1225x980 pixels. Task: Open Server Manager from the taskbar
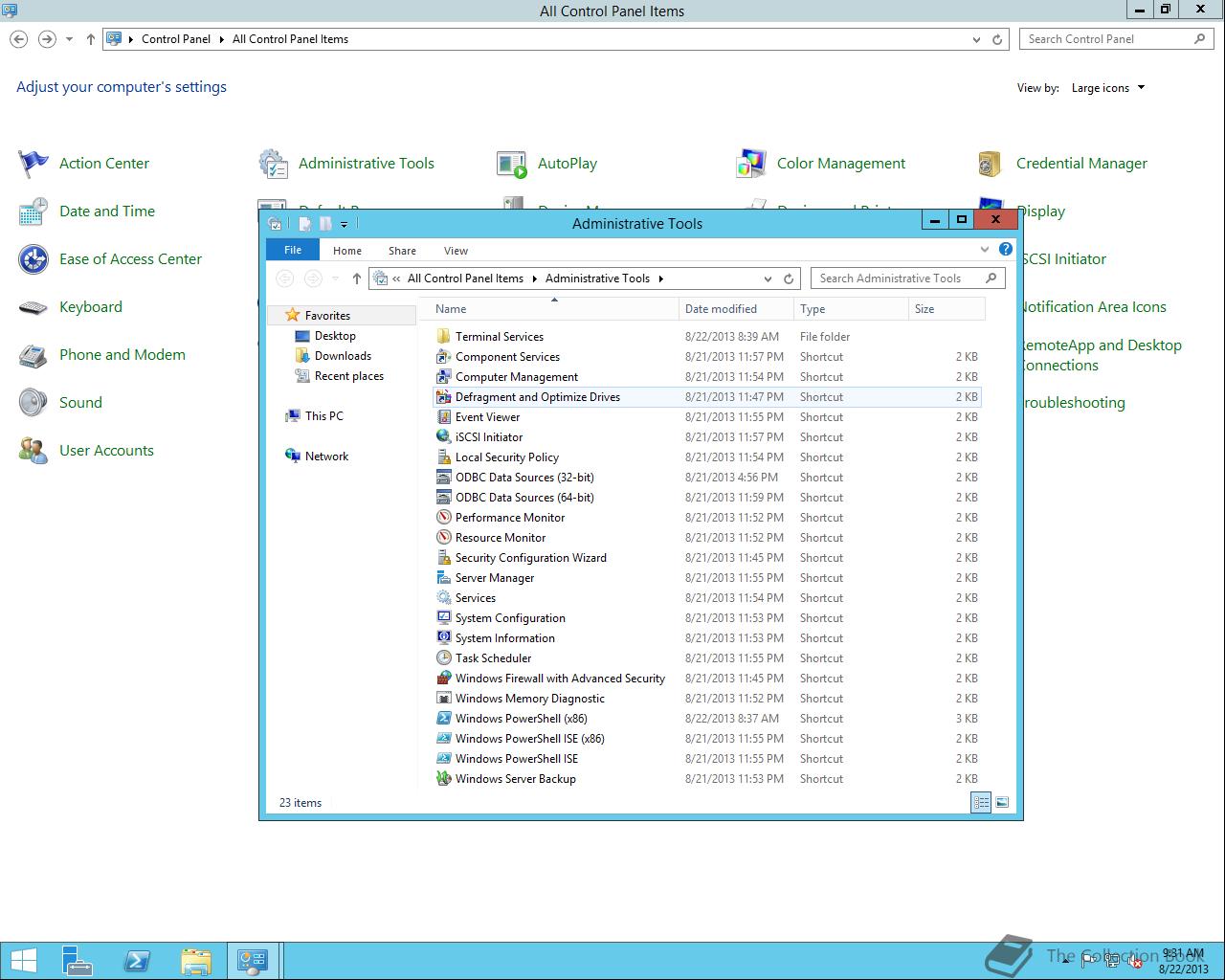78,961
